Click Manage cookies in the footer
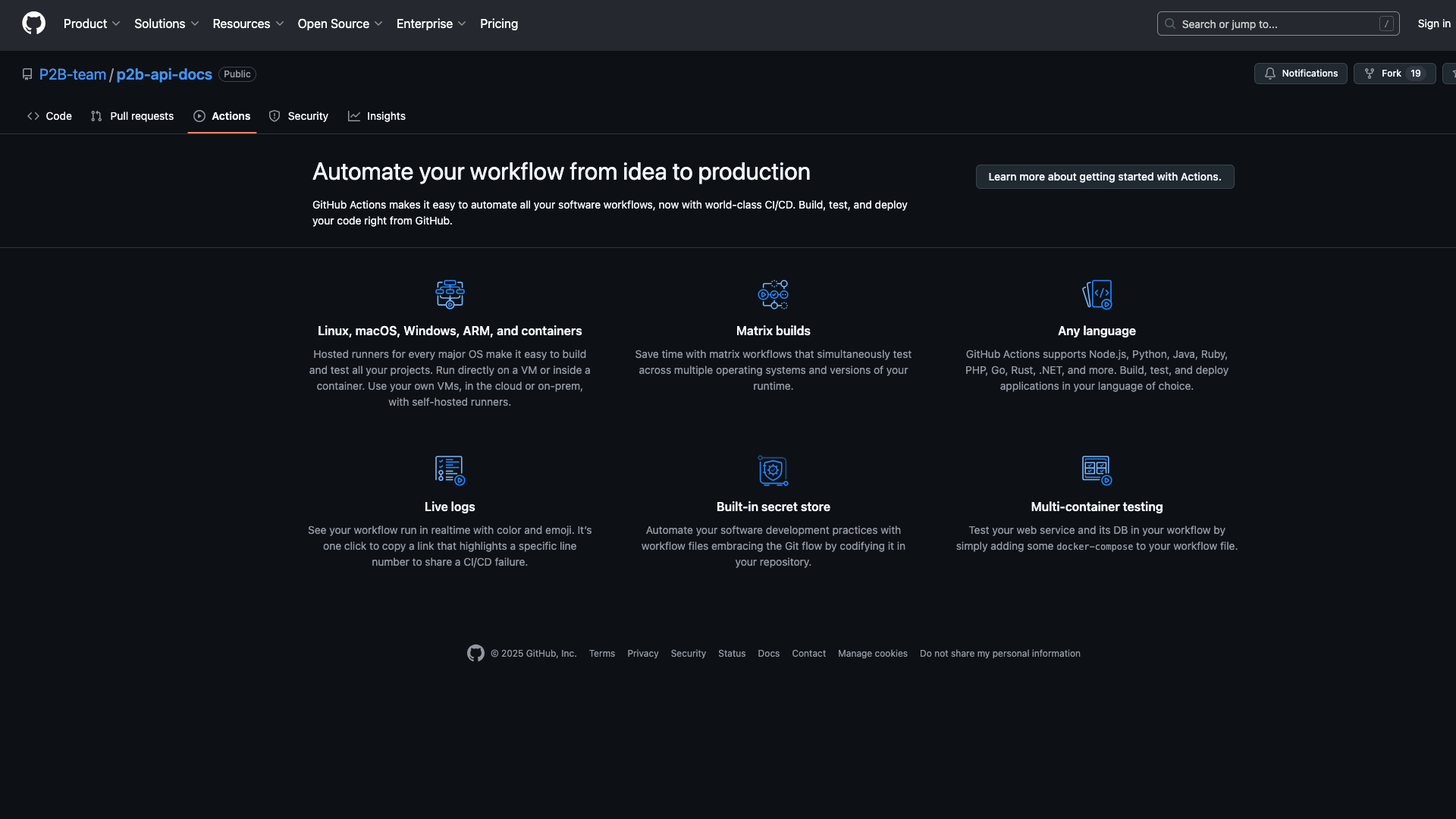 (873, 654)
